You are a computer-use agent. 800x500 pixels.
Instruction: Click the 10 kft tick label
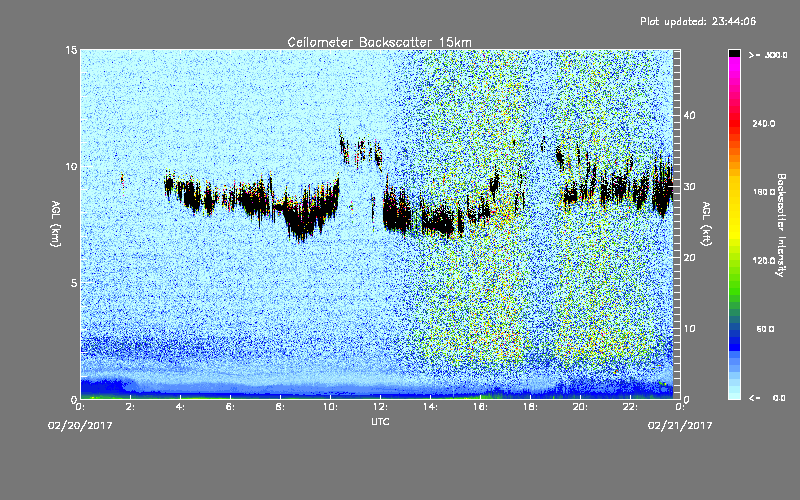[x=689, y=329]
